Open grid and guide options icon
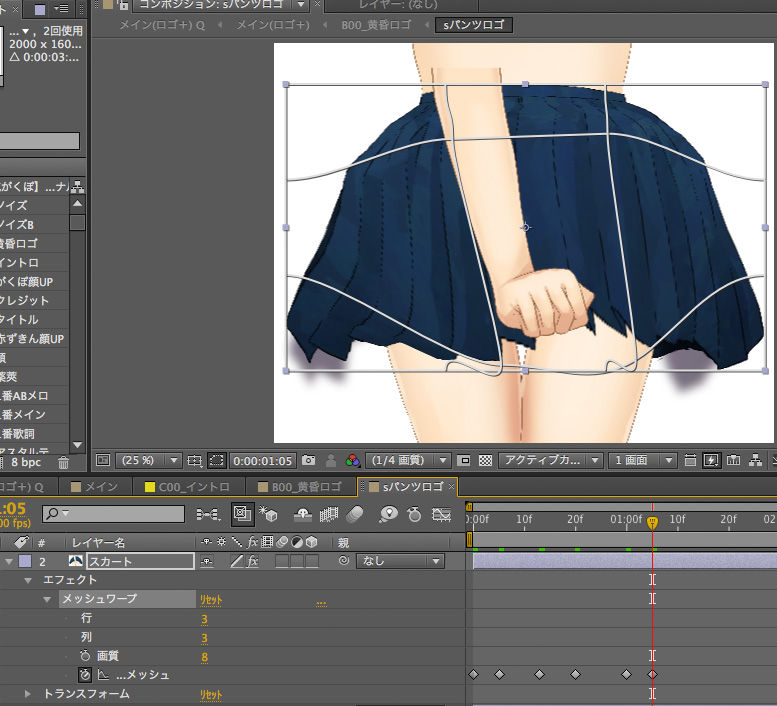Screen dimensions: 777x706 (x=194, y=461)
